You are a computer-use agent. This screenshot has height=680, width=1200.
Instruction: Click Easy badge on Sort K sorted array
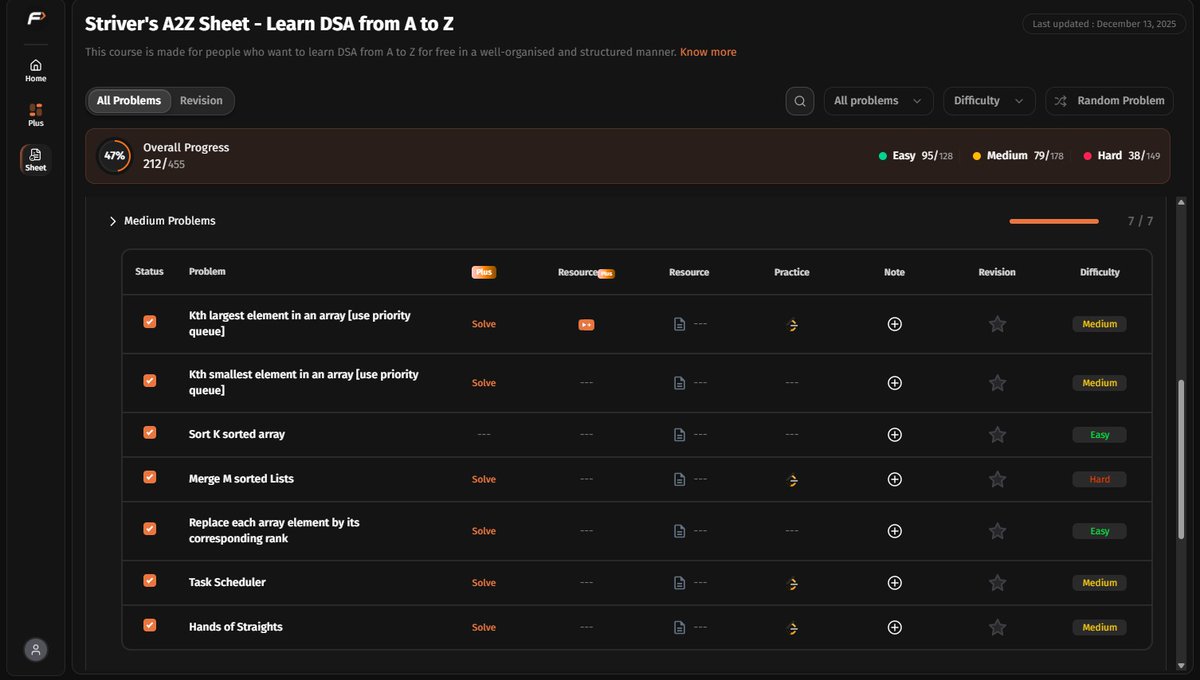[x=1100, y=435]
